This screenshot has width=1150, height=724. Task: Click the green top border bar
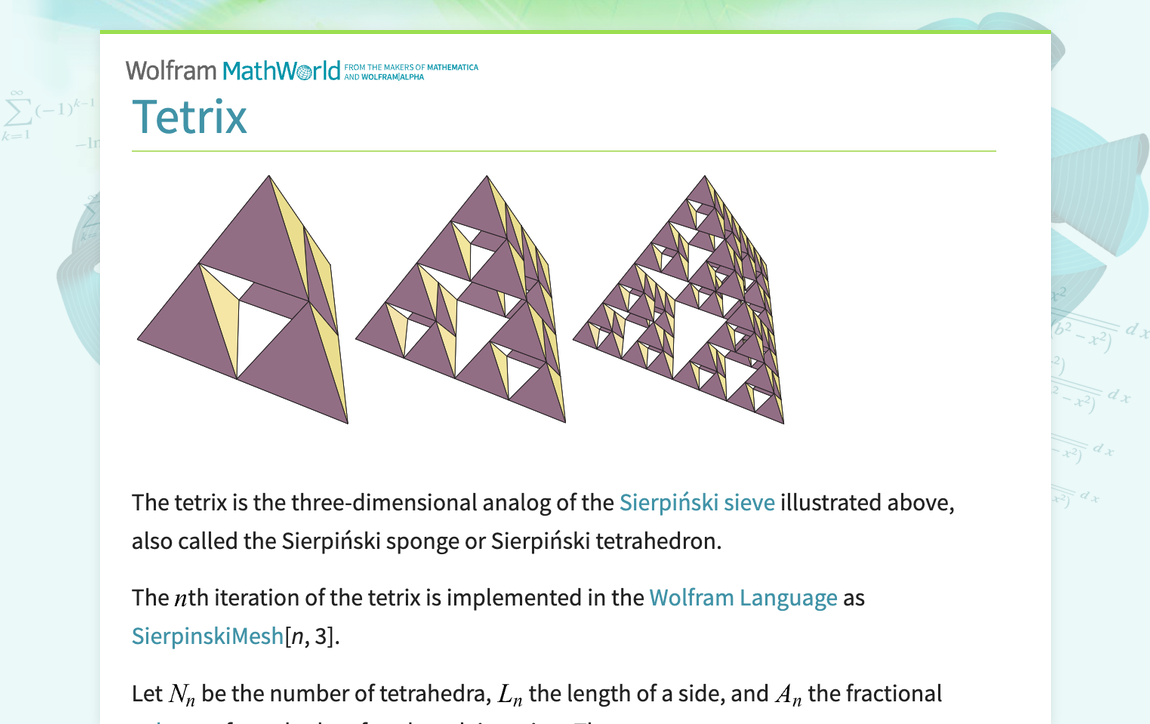pos(575,31)
